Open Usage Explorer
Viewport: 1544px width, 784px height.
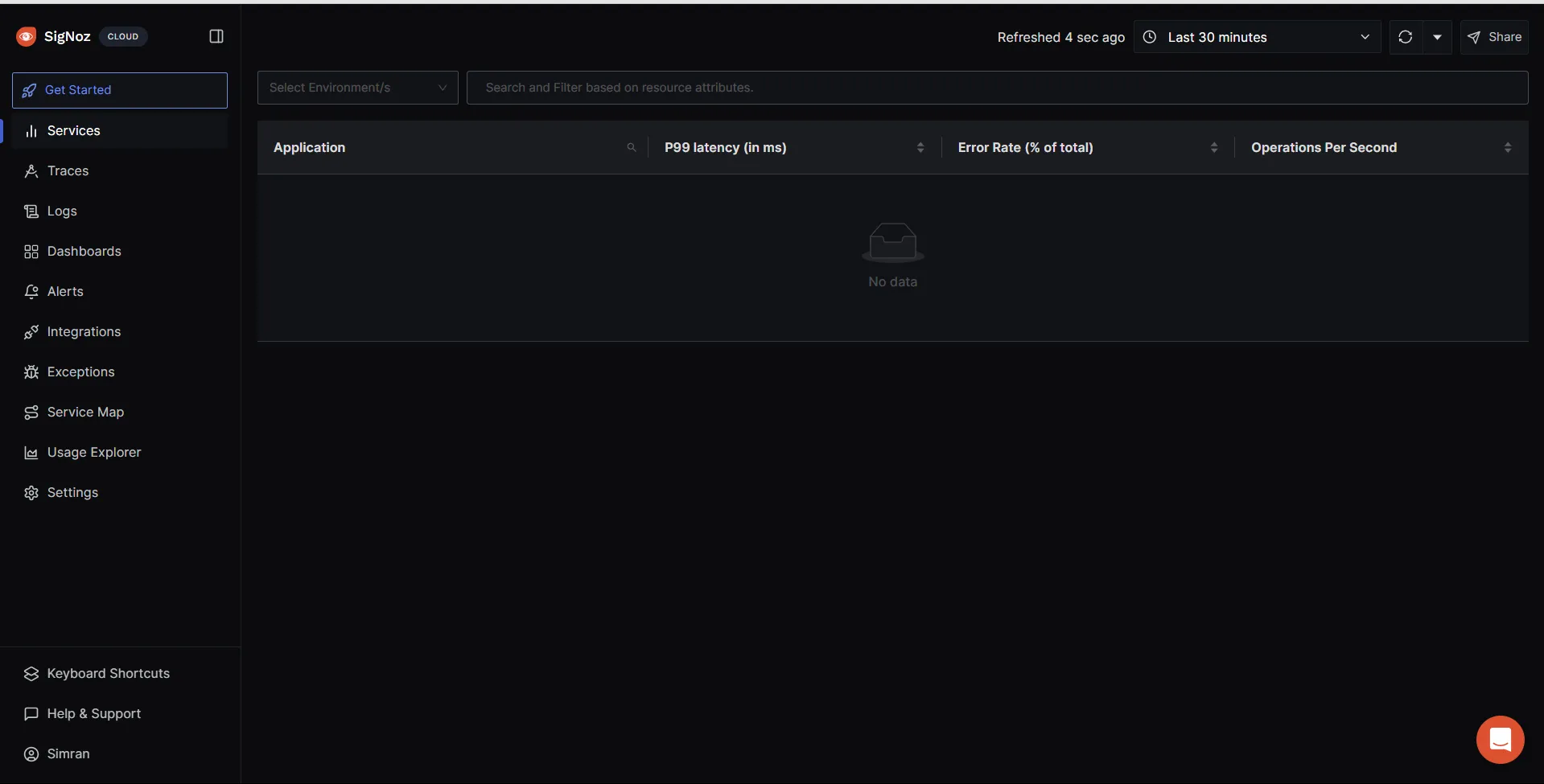click(x=120, y=452)
